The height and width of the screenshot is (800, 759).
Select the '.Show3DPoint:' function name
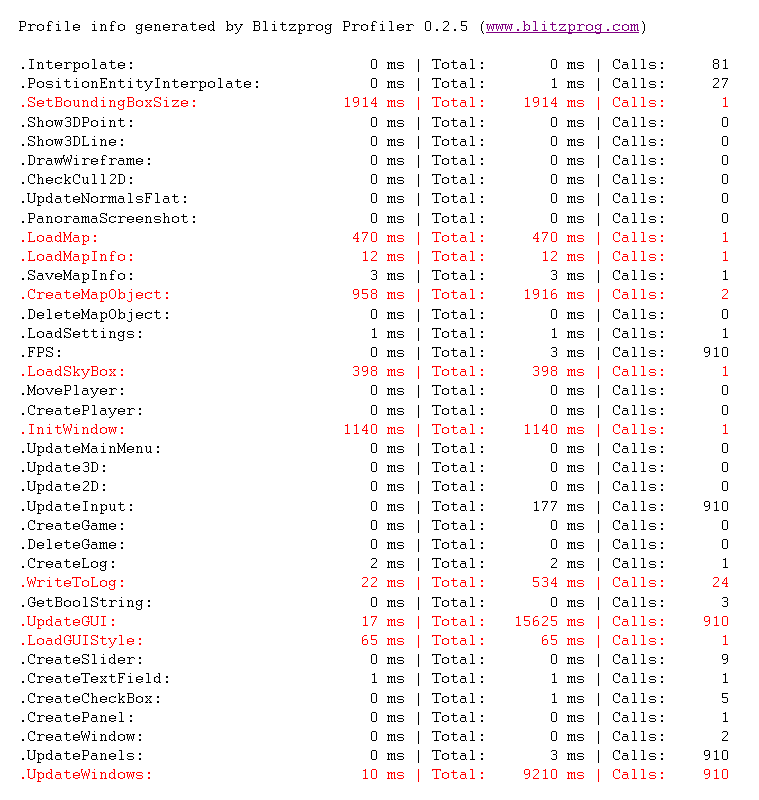point(77,122)
